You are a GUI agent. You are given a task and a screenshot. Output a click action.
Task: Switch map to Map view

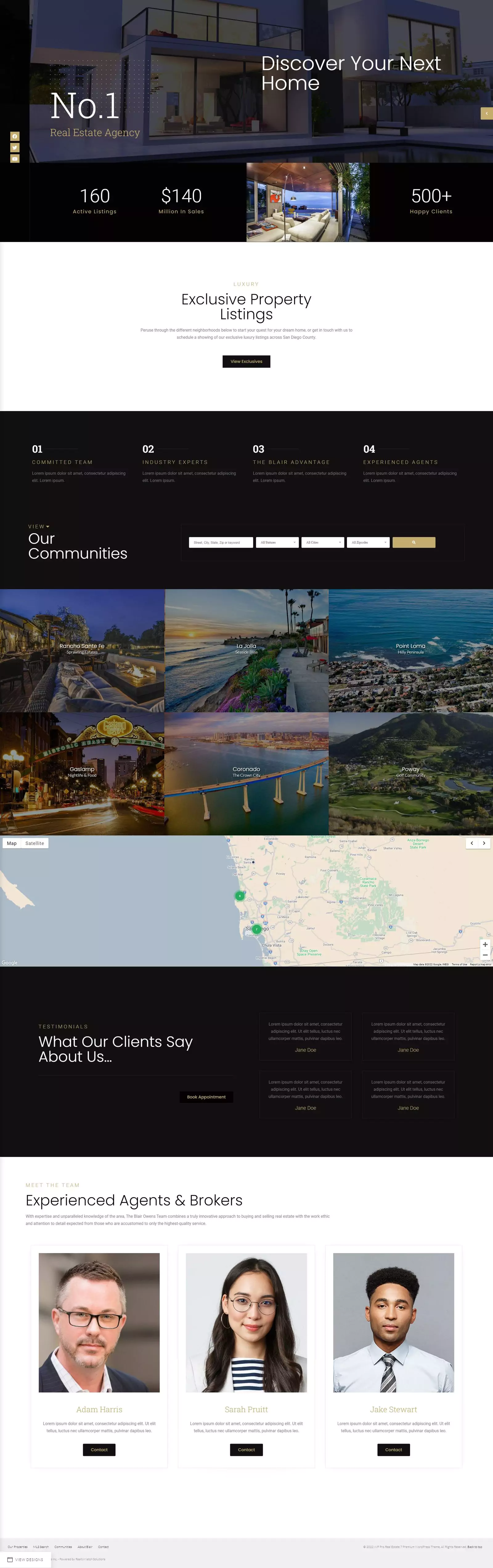[12, 843]
